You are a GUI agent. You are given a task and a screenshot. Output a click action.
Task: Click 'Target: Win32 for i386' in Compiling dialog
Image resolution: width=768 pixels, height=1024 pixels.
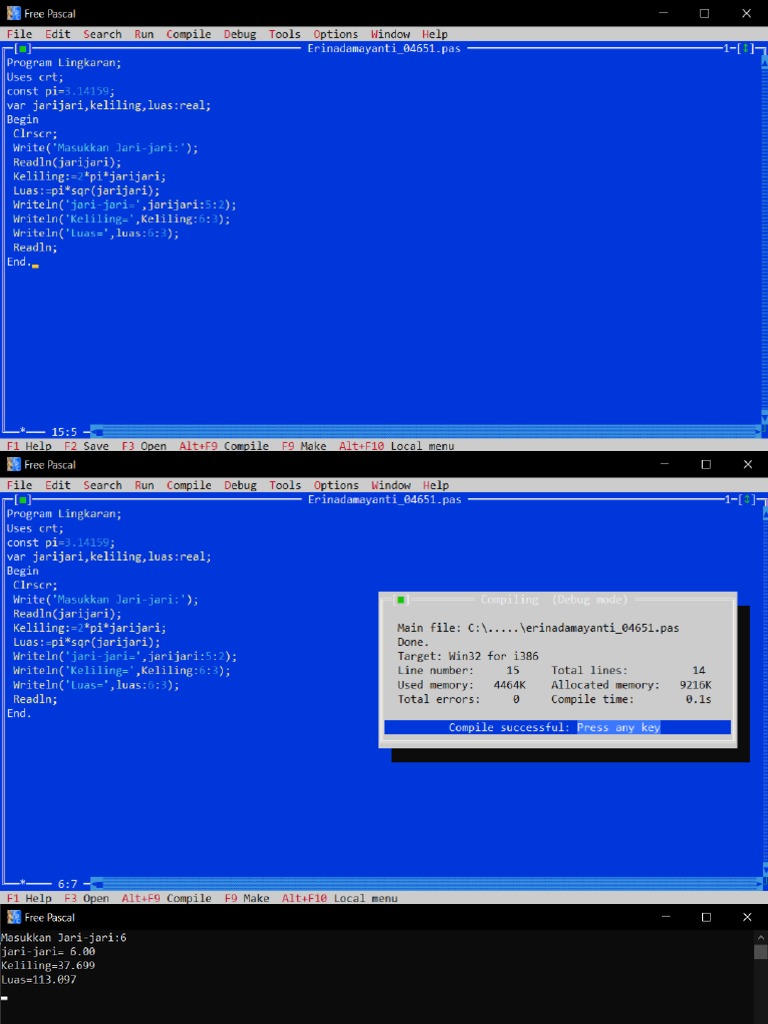[x=468, y=656]
